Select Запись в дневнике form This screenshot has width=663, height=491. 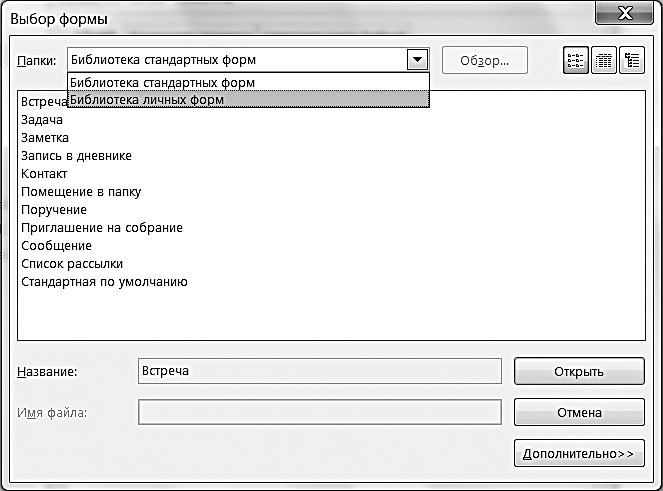[x=77, y=156]
